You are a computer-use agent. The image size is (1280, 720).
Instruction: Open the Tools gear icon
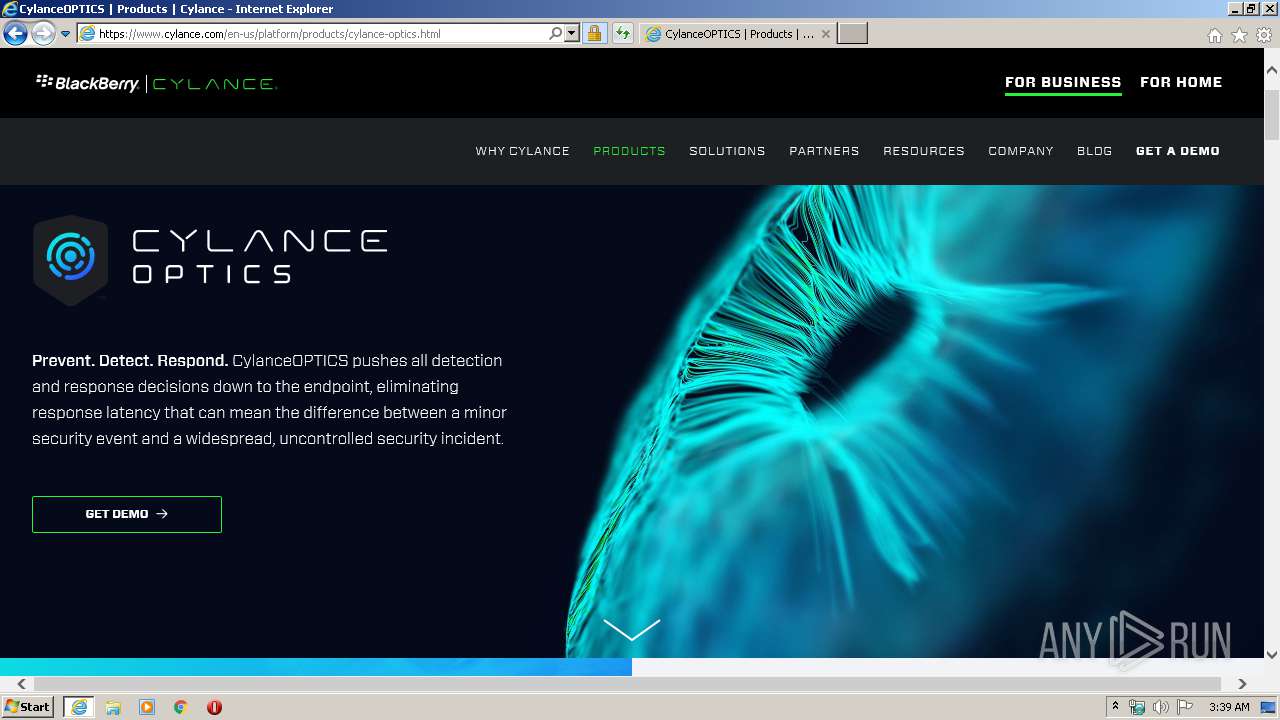[x=1264, y=34]
